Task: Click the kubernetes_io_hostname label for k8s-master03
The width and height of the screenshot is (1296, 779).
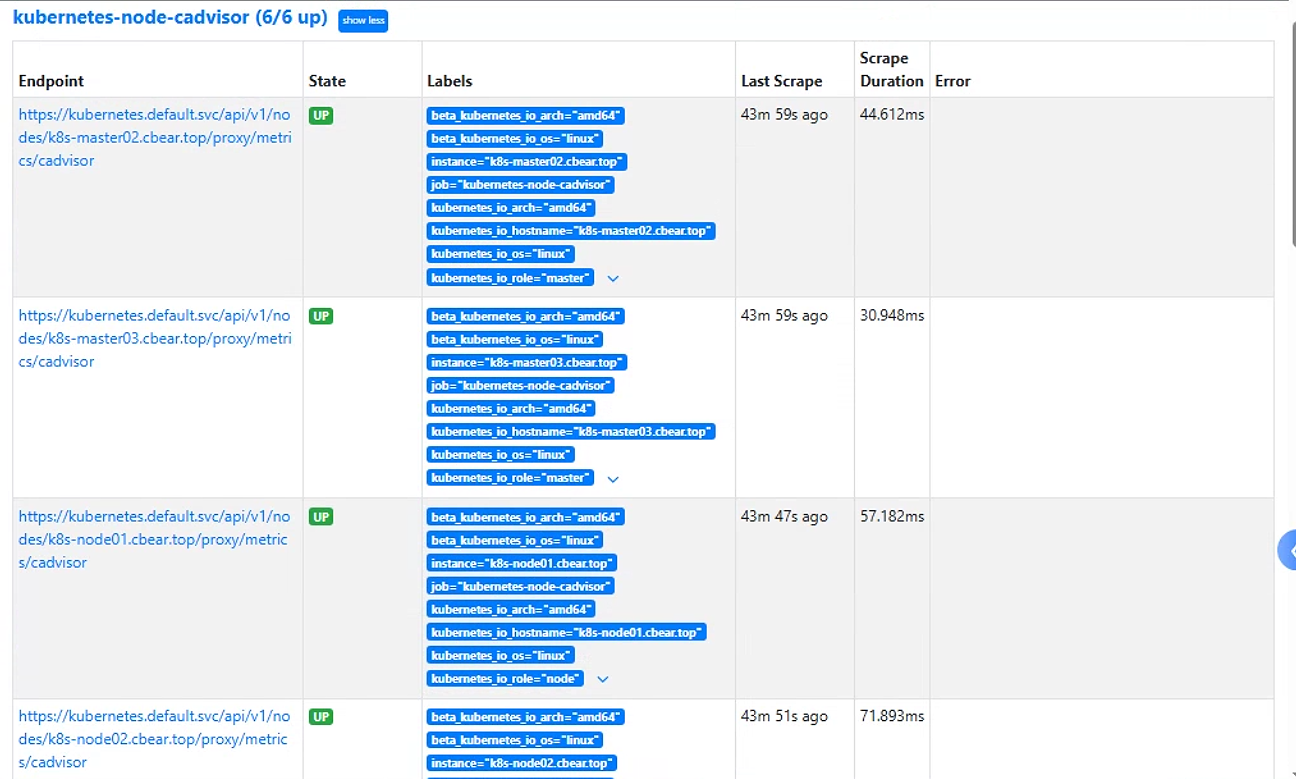Action: [571, 432]
